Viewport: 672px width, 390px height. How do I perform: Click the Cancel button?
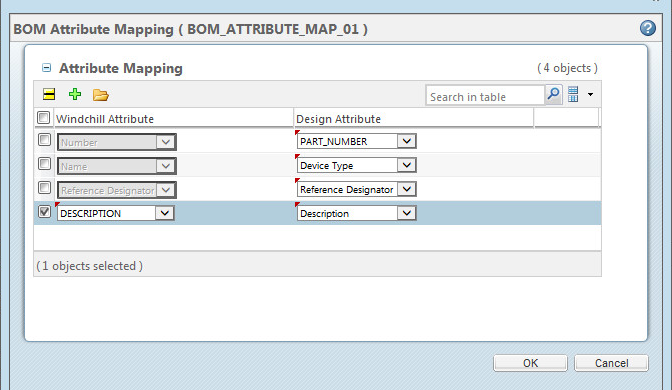click(611, 363)
